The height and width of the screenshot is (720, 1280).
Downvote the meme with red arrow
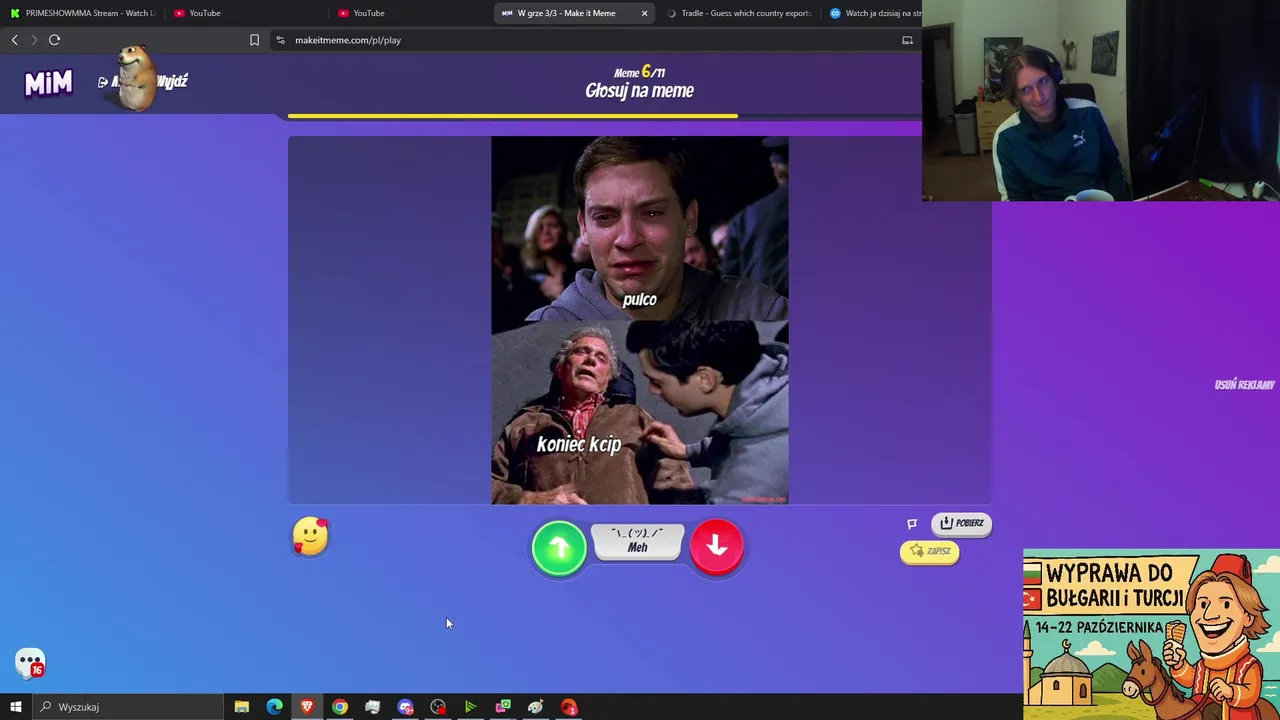[716, 546]
